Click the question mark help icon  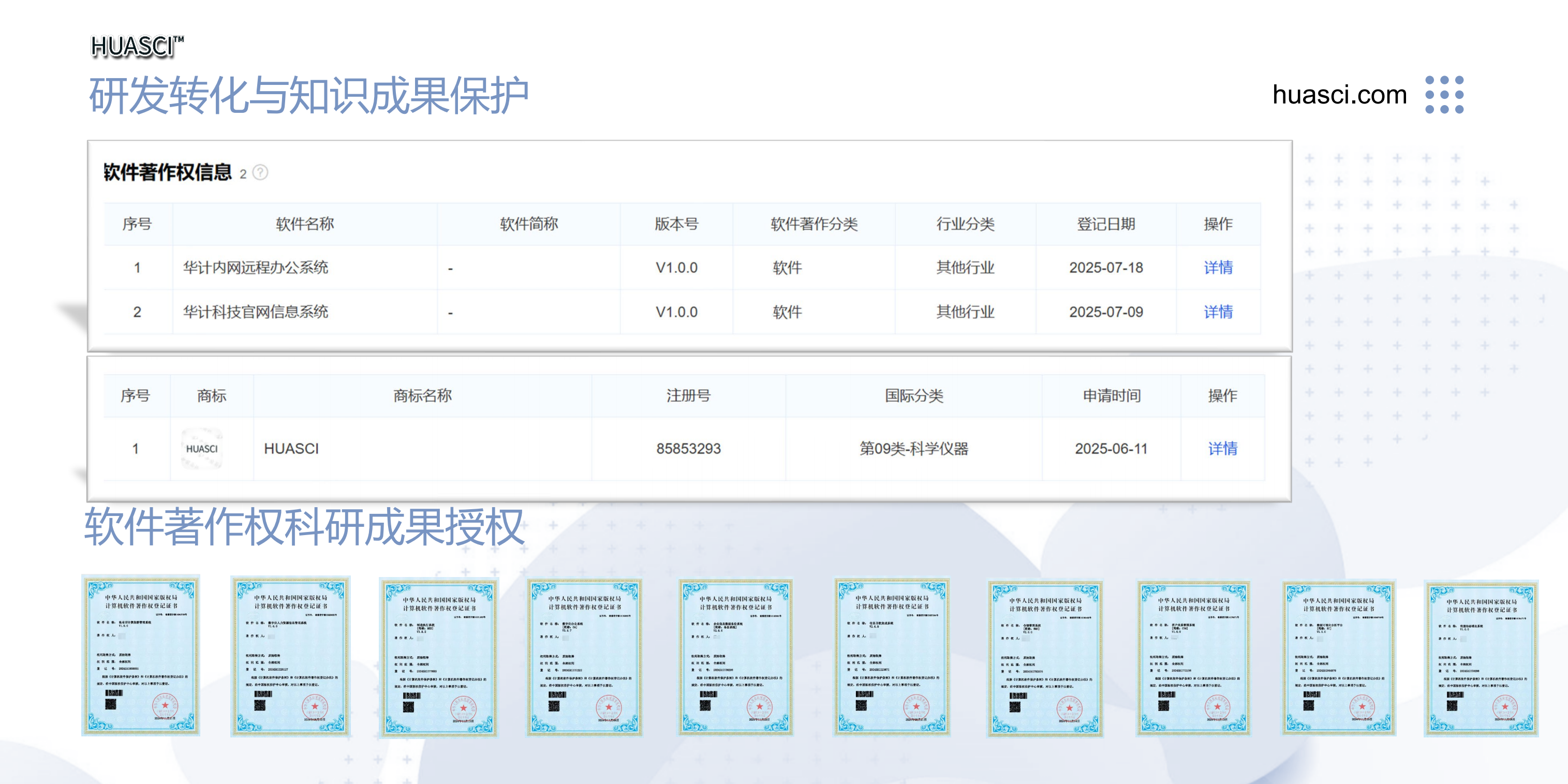coord(260,173)
